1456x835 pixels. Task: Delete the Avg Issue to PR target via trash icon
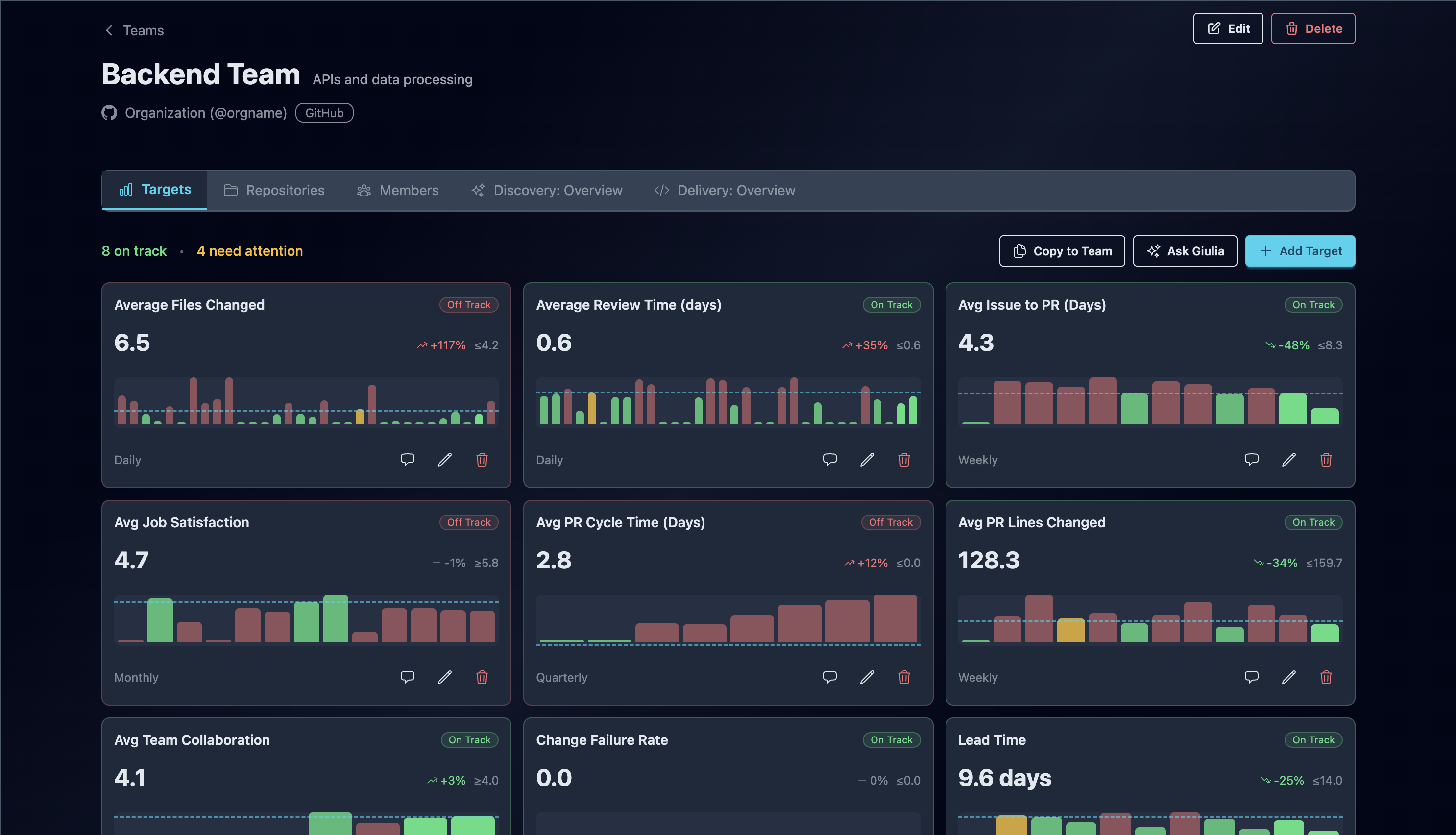tap(1326, 459)
